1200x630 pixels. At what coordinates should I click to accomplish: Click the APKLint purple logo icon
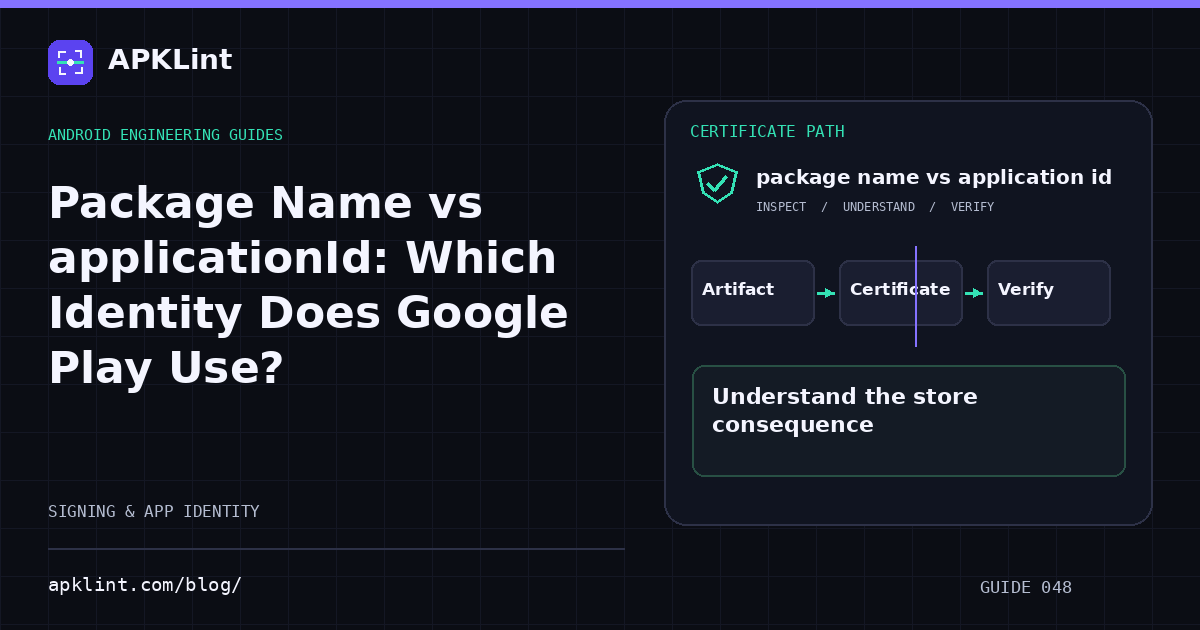(x=70, y=62)
